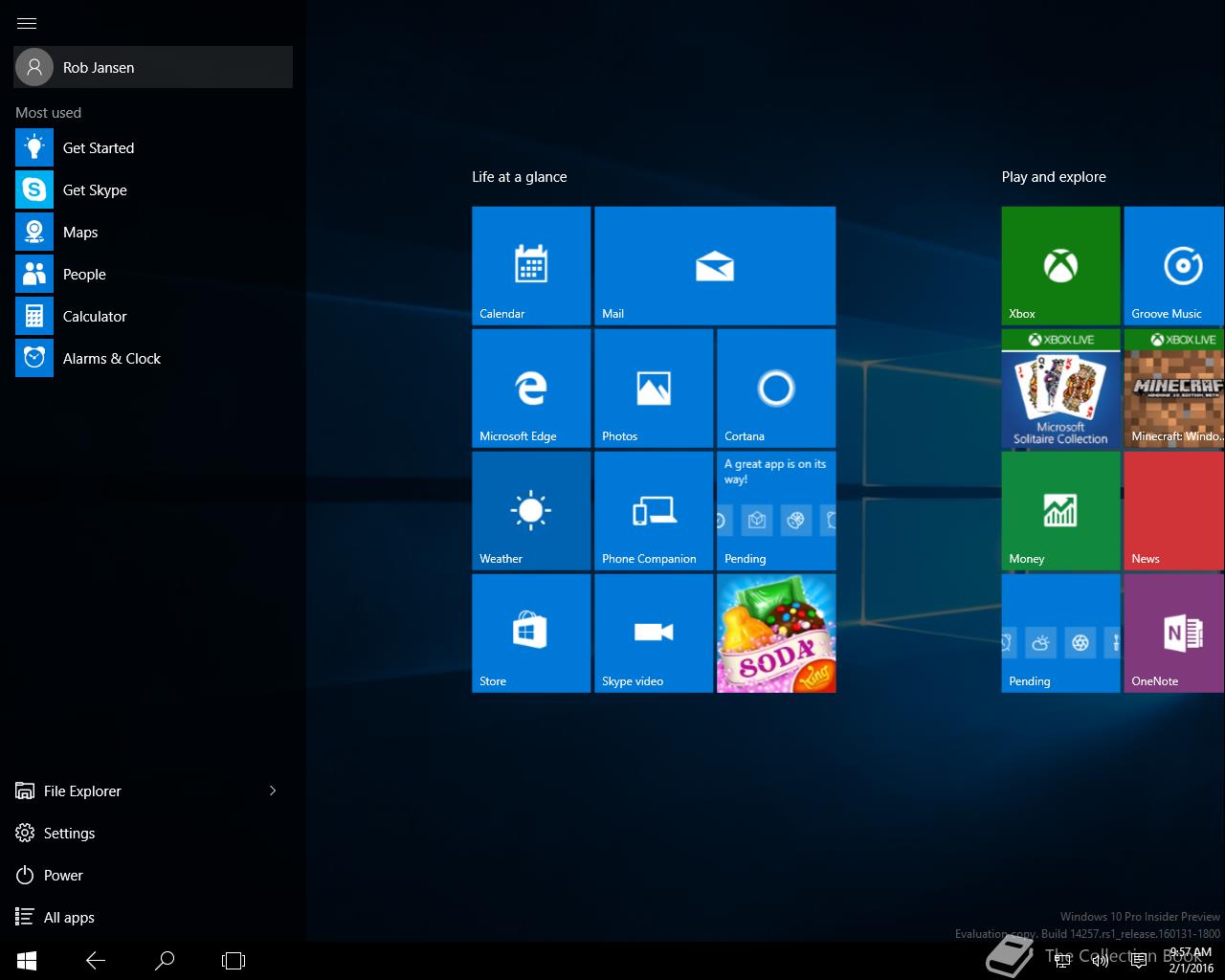Open the Minecraft Windows 10 tile
The width and height of the screenshot is (1225, 980).
(x=1174, y=389)
